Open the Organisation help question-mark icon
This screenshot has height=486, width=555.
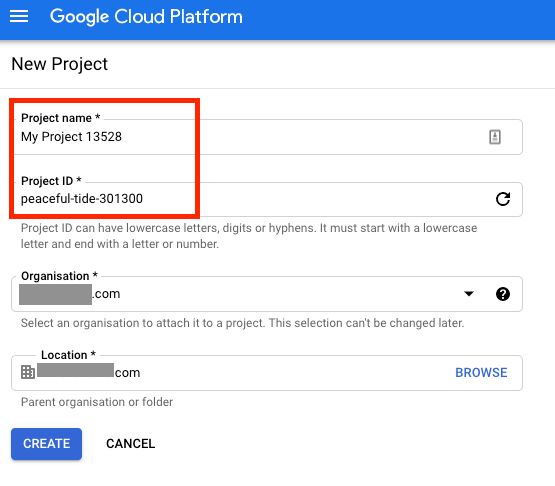click(503, 294)
